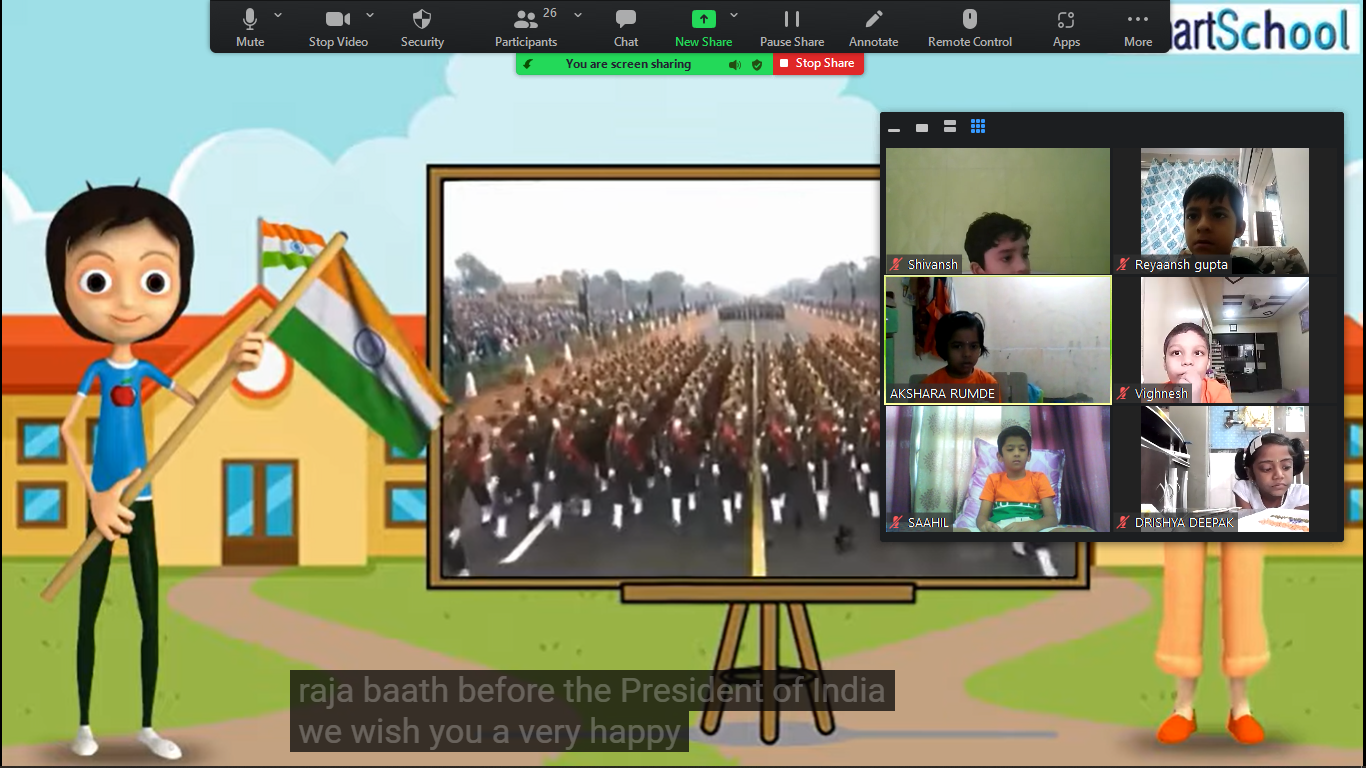Pause Share of the screen
This screenshot has height=768, width=1366.
click(x=792, y=27)
